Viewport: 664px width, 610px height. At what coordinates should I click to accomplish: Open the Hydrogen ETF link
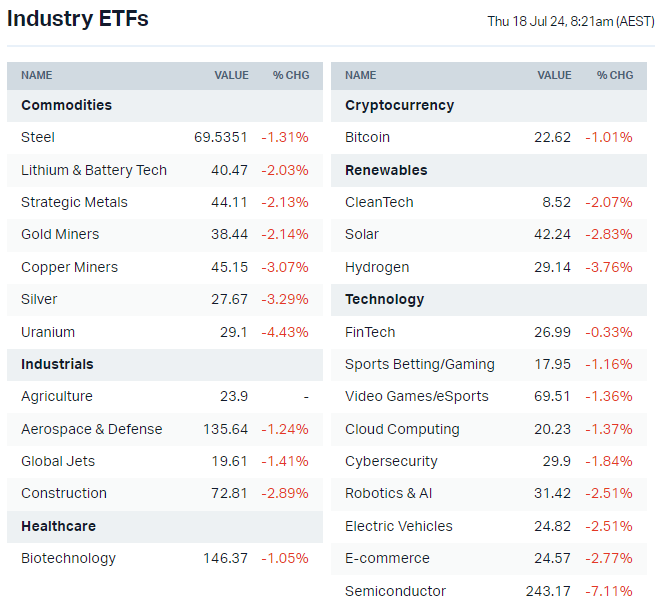[x=375, y=267]
